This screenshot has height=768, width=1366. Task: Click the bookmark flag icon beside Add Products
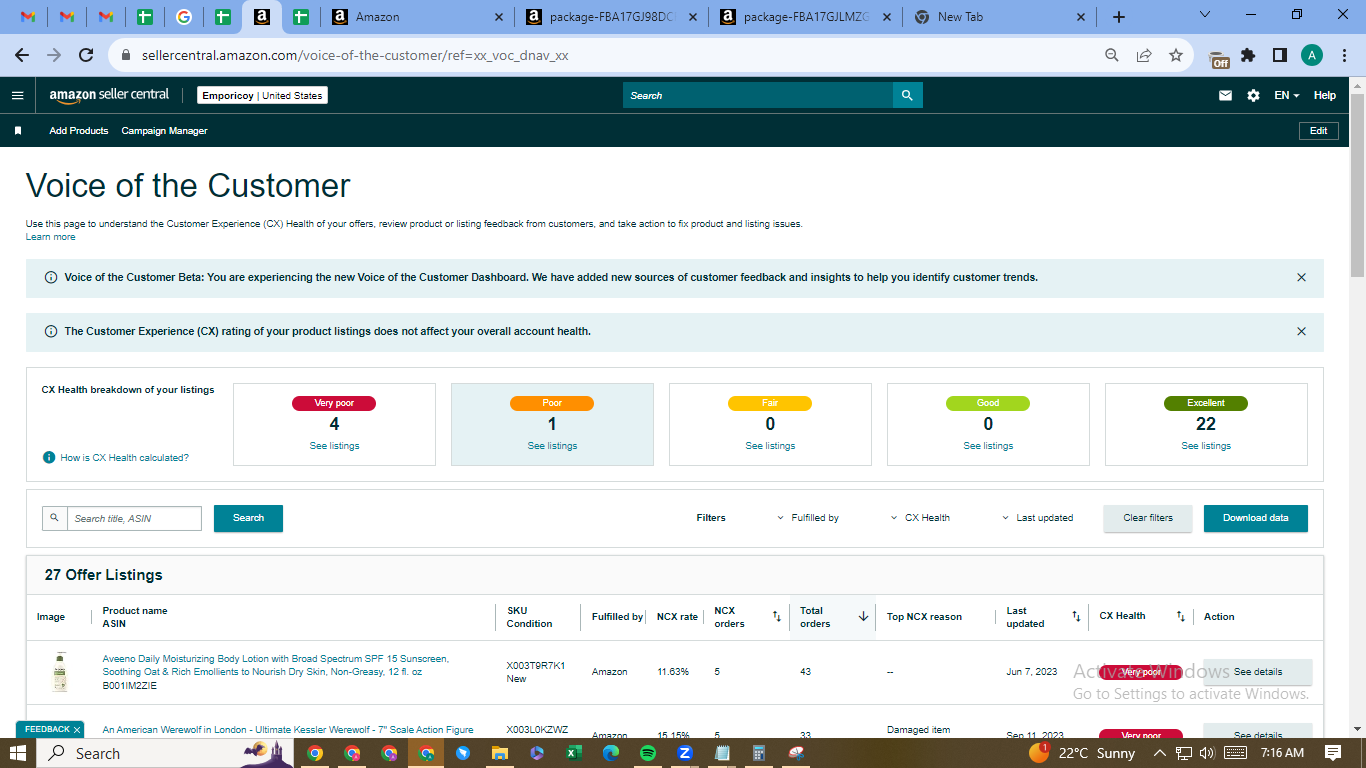17,131
